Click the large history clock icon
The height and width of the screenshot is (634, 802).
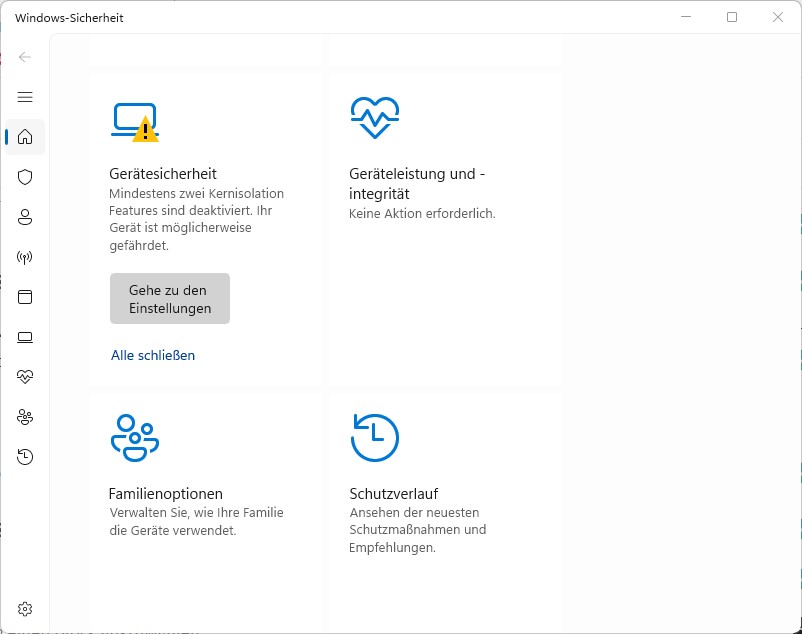coord(375,438)
